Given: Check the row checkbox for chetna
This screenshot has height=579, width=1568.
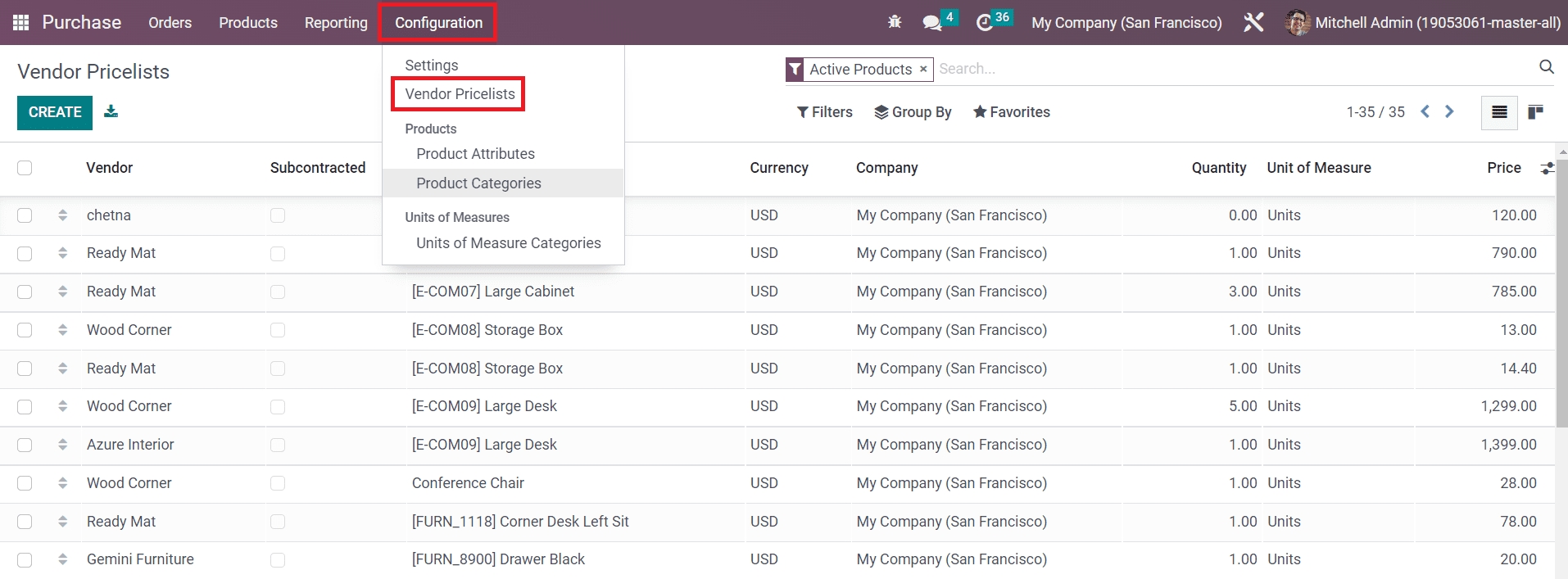Looking at the screenshot, I should (x=25, y=215).
